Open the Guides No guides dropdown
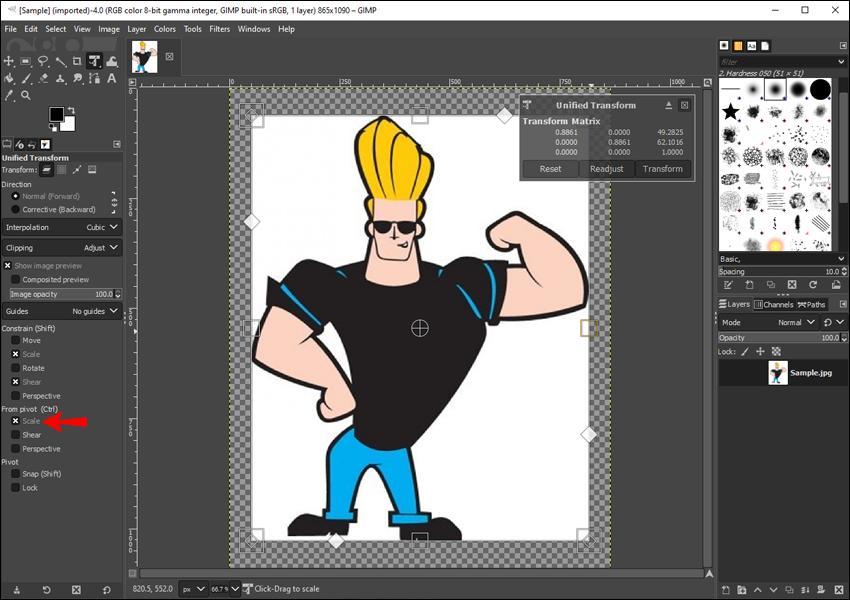850x600 pixels. click(62, 311)
